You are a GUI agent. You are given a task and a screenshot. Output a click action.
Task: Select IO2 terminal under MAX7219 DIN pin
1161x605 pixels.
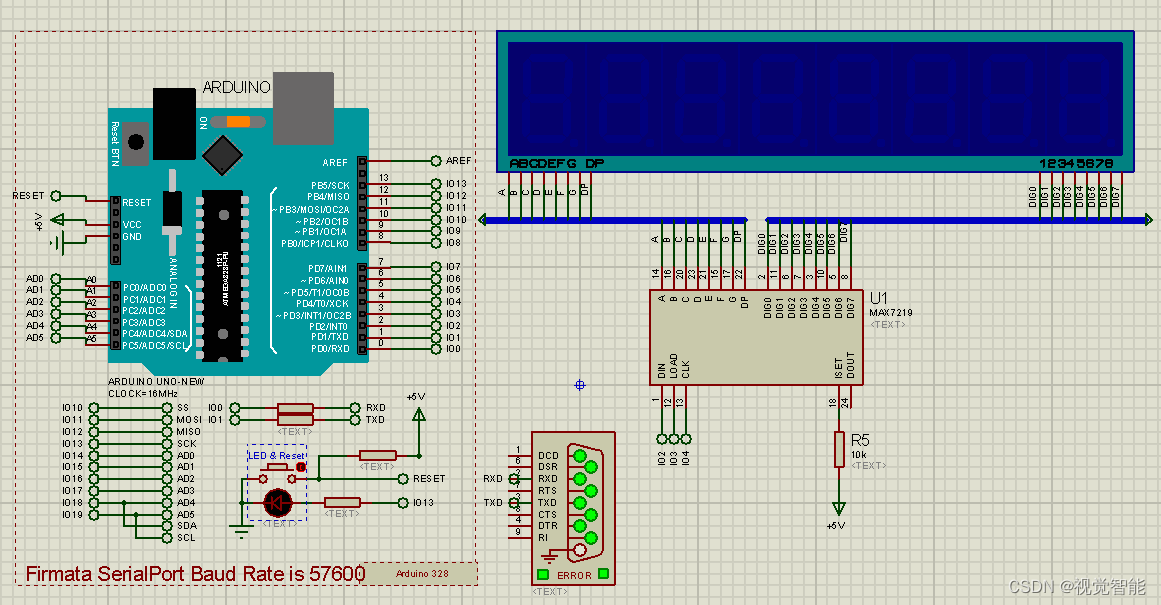[x=662, y=438]
